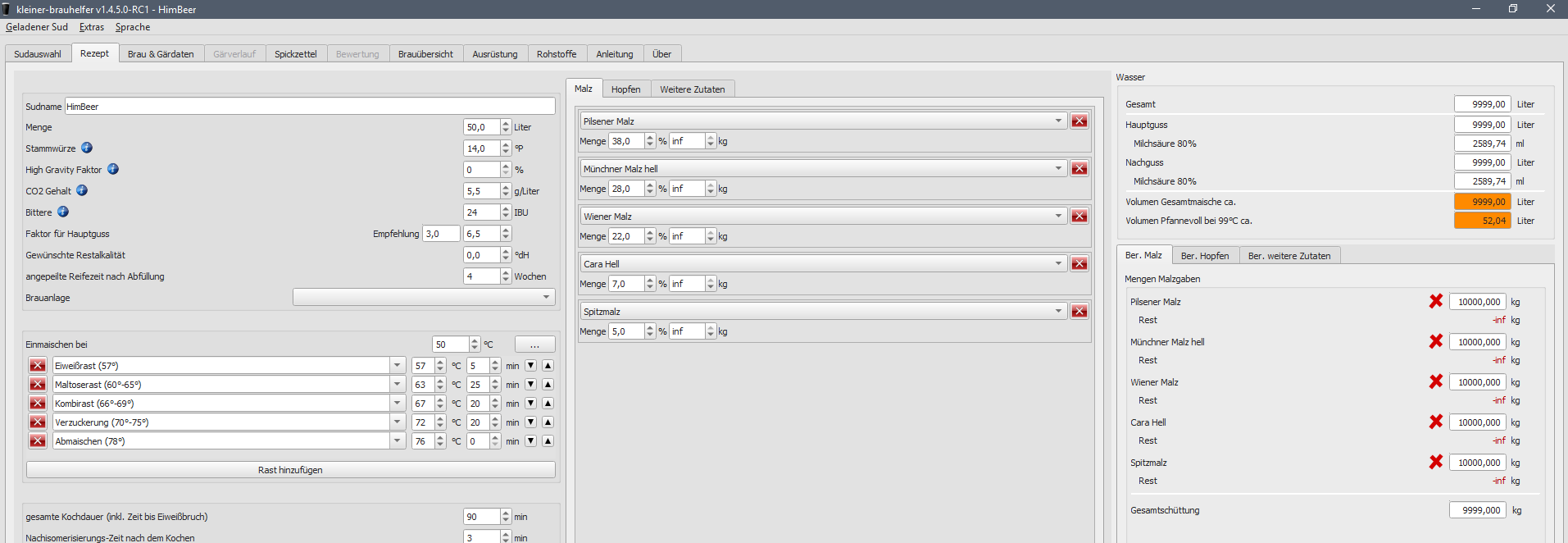Move the Maltoserast rest down with arrow
Image resolution: width=1568 pixels, height=543 pixels.
531,385
